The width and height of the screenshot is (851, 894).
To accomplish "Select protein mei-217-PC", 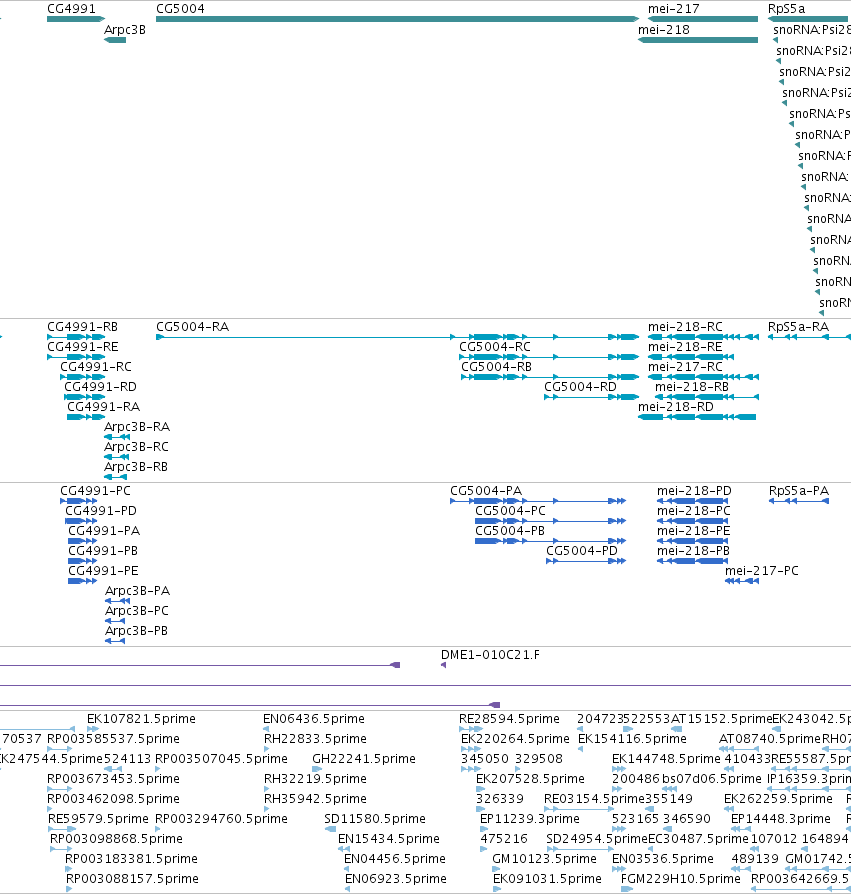I will 762,571.
